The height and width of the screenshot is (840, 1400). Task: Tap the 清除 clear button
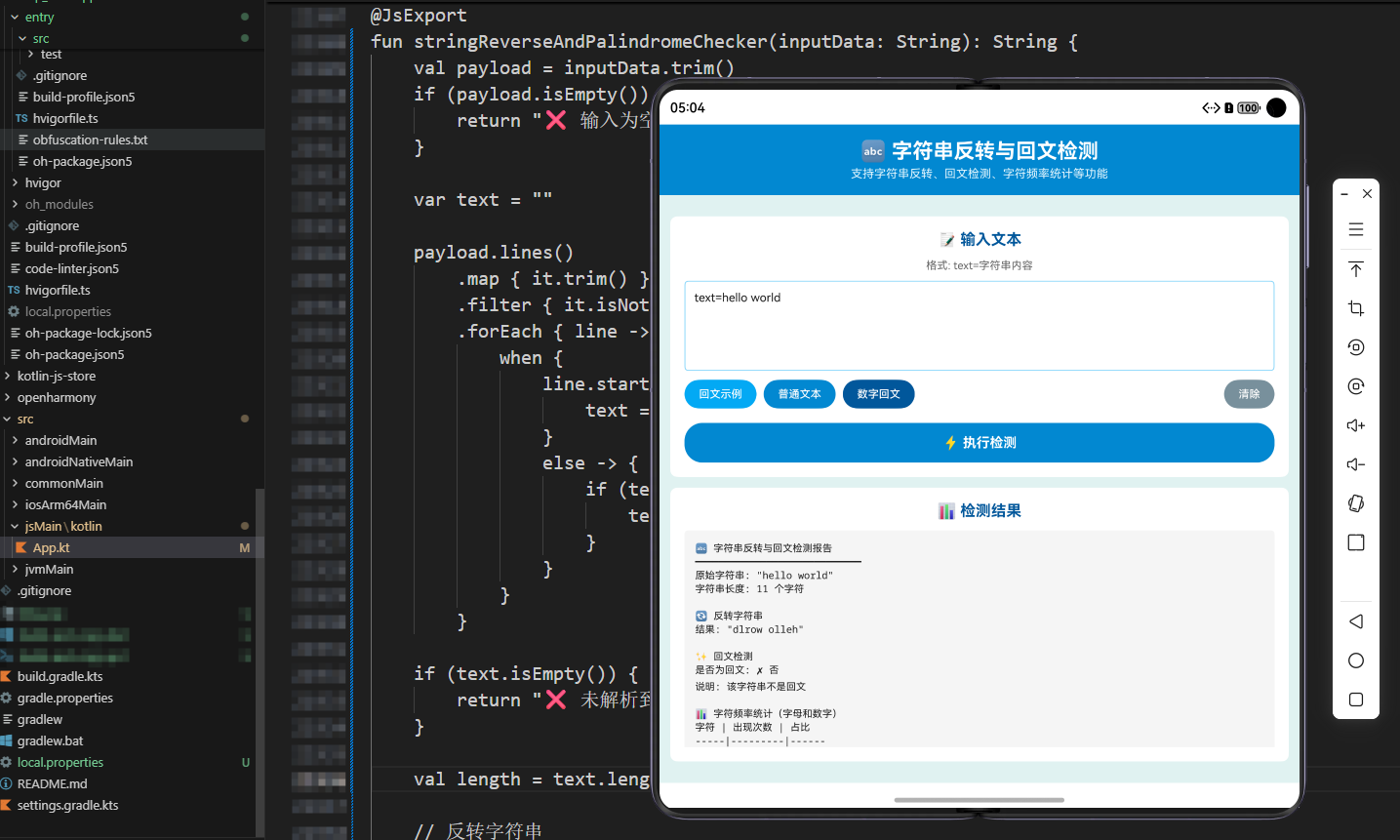1249,394
